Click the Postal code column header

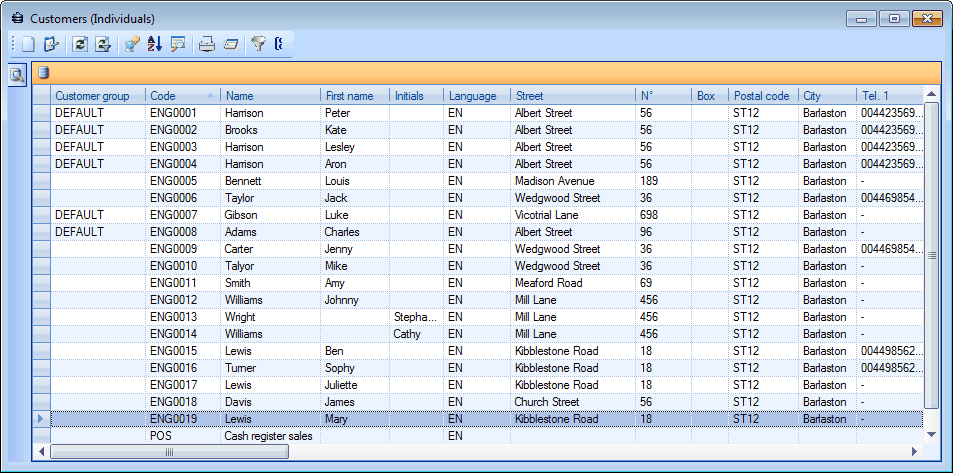pos(762,96)
